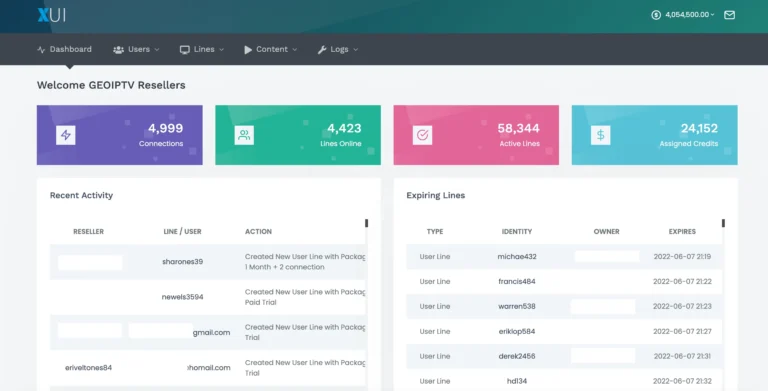Click the Logs wrench icon
Viewport: 768px width, 391px height.
coord(322,49)
